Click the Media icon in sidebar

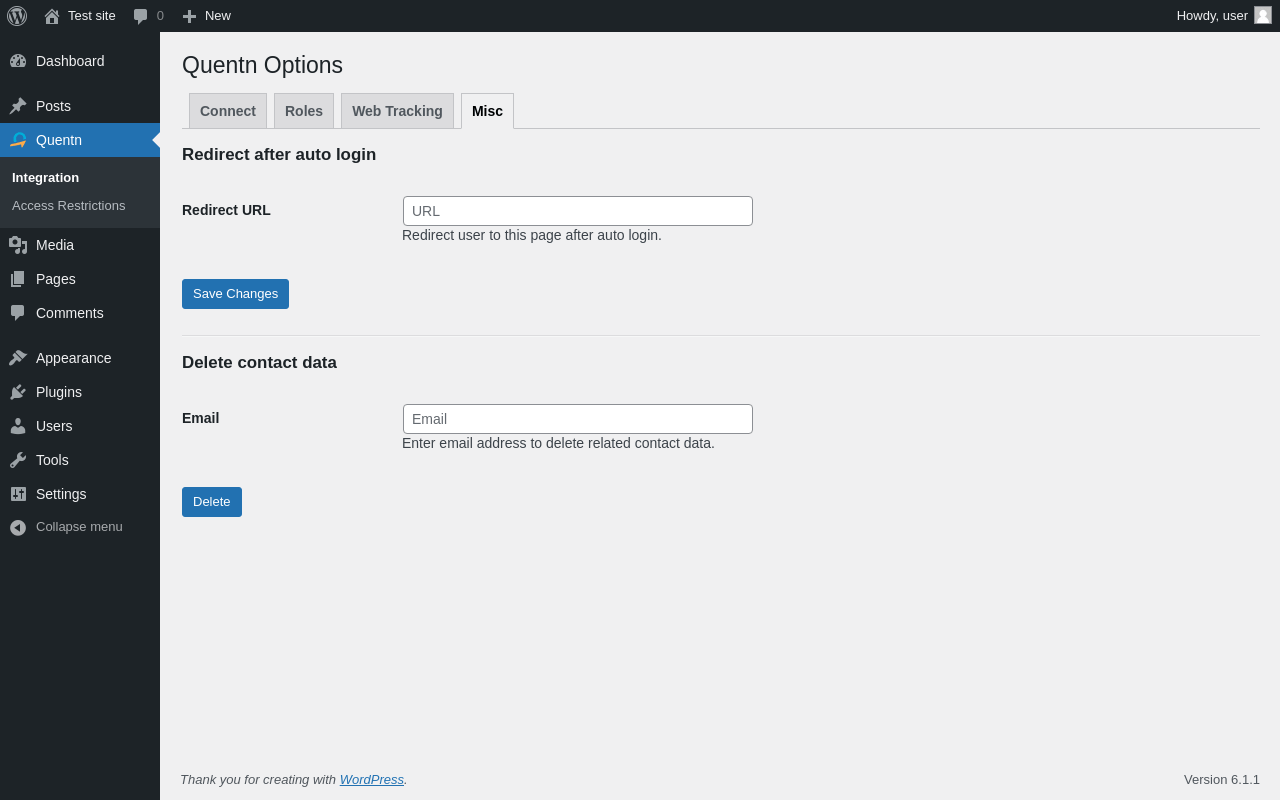[18, 245]
